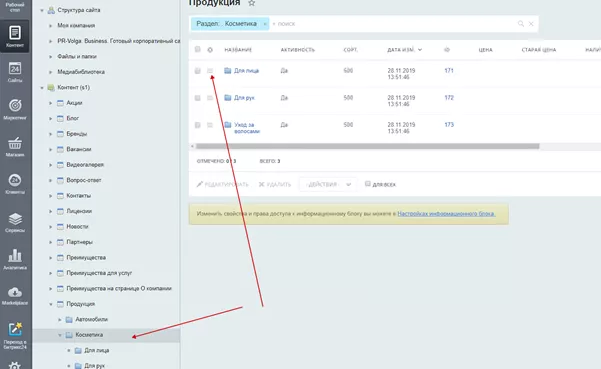This screenshot has height=369, width=601.
Task: Open row actions menu for Для лица
Action: click(210, 71)
